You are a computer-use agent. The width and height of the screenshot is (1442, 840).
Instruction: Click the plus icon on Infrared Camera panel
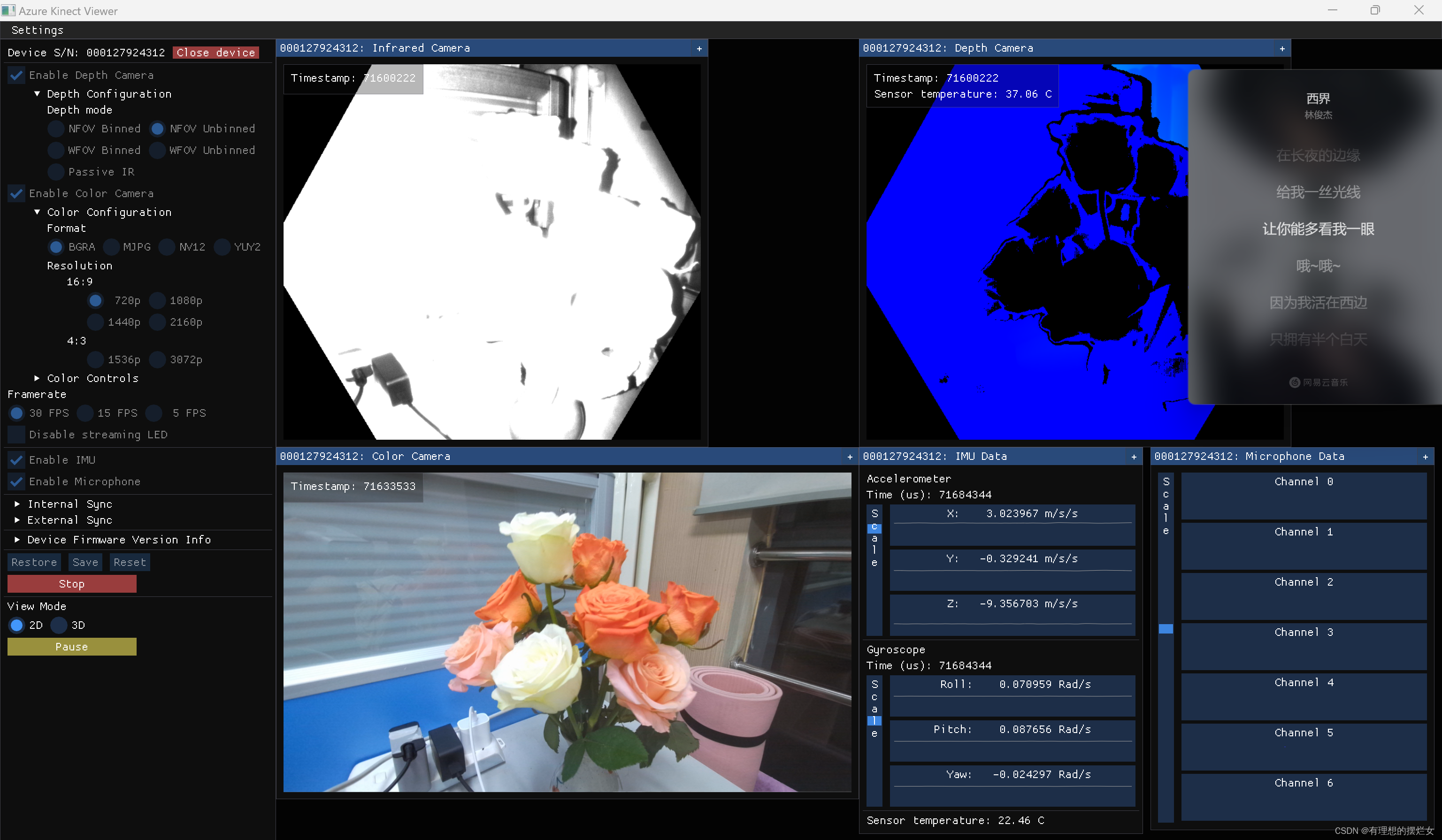698,49
